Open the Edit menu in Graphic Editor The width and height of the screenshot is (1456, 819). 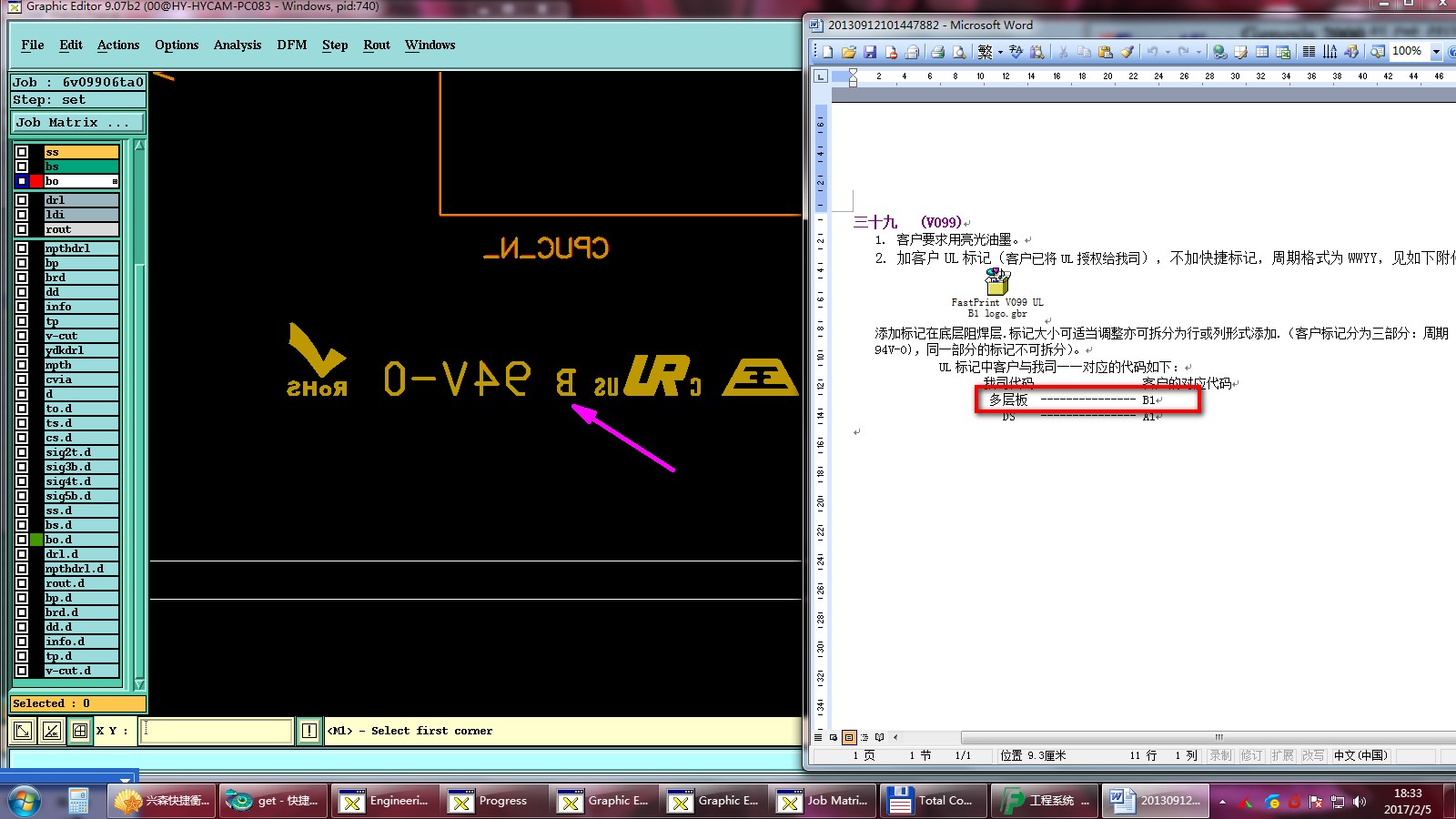coord(71,45)
